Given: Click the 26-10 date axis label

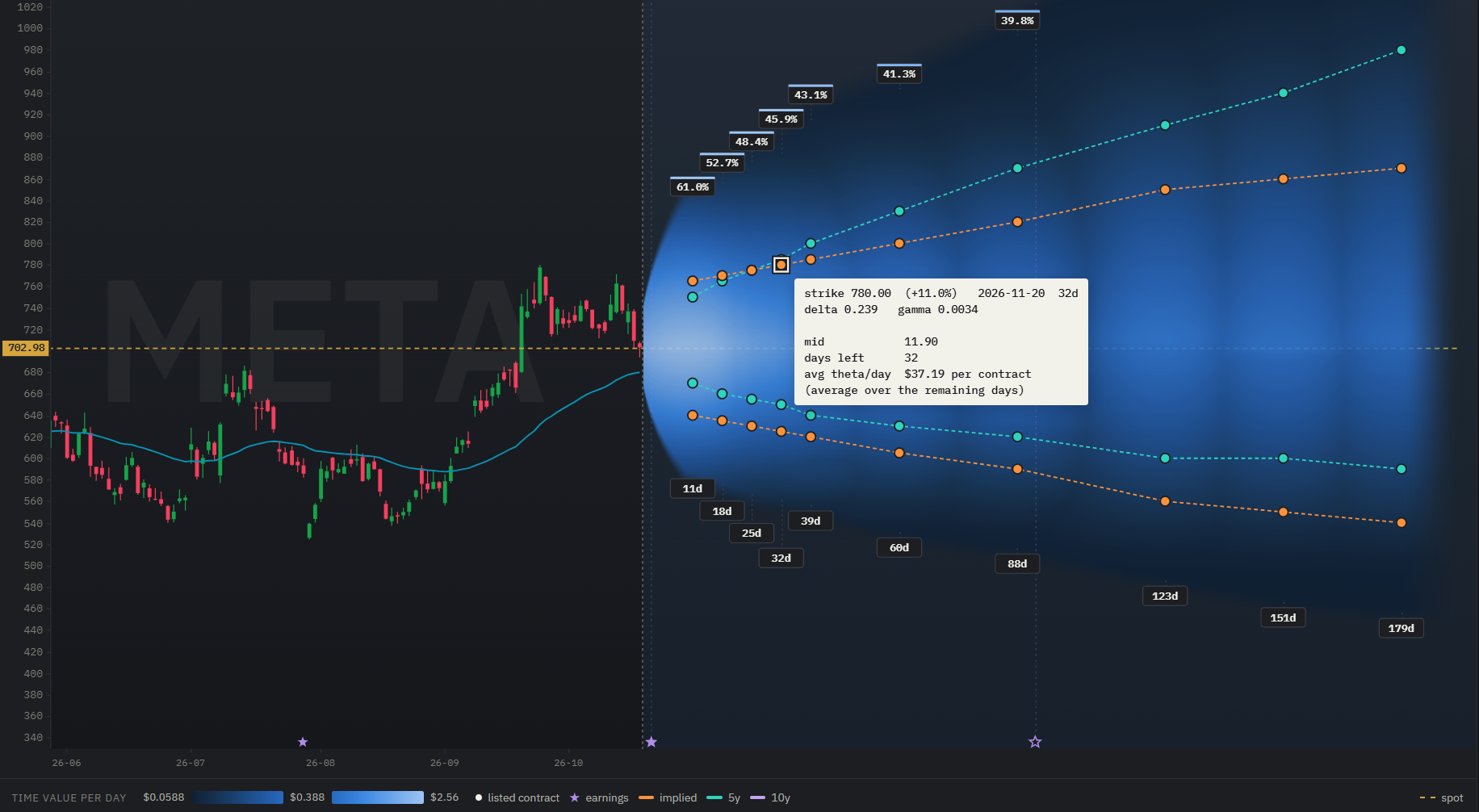Looking at the screenshot, I should [568, 763].
